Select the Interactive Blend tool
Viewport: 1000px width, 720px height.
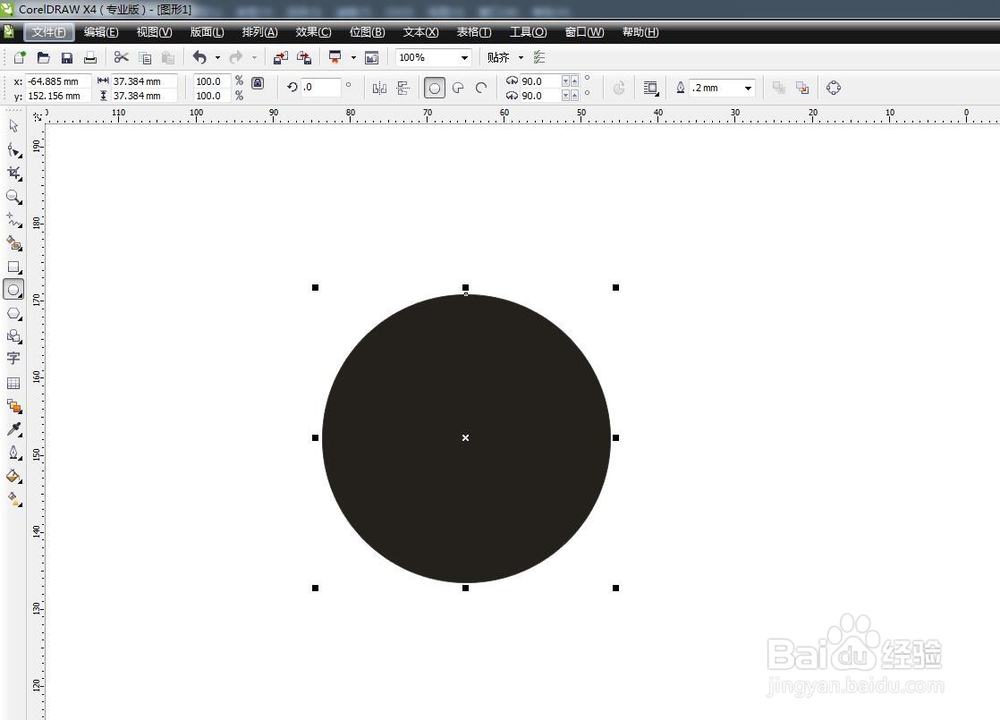[x=14, y=406]
